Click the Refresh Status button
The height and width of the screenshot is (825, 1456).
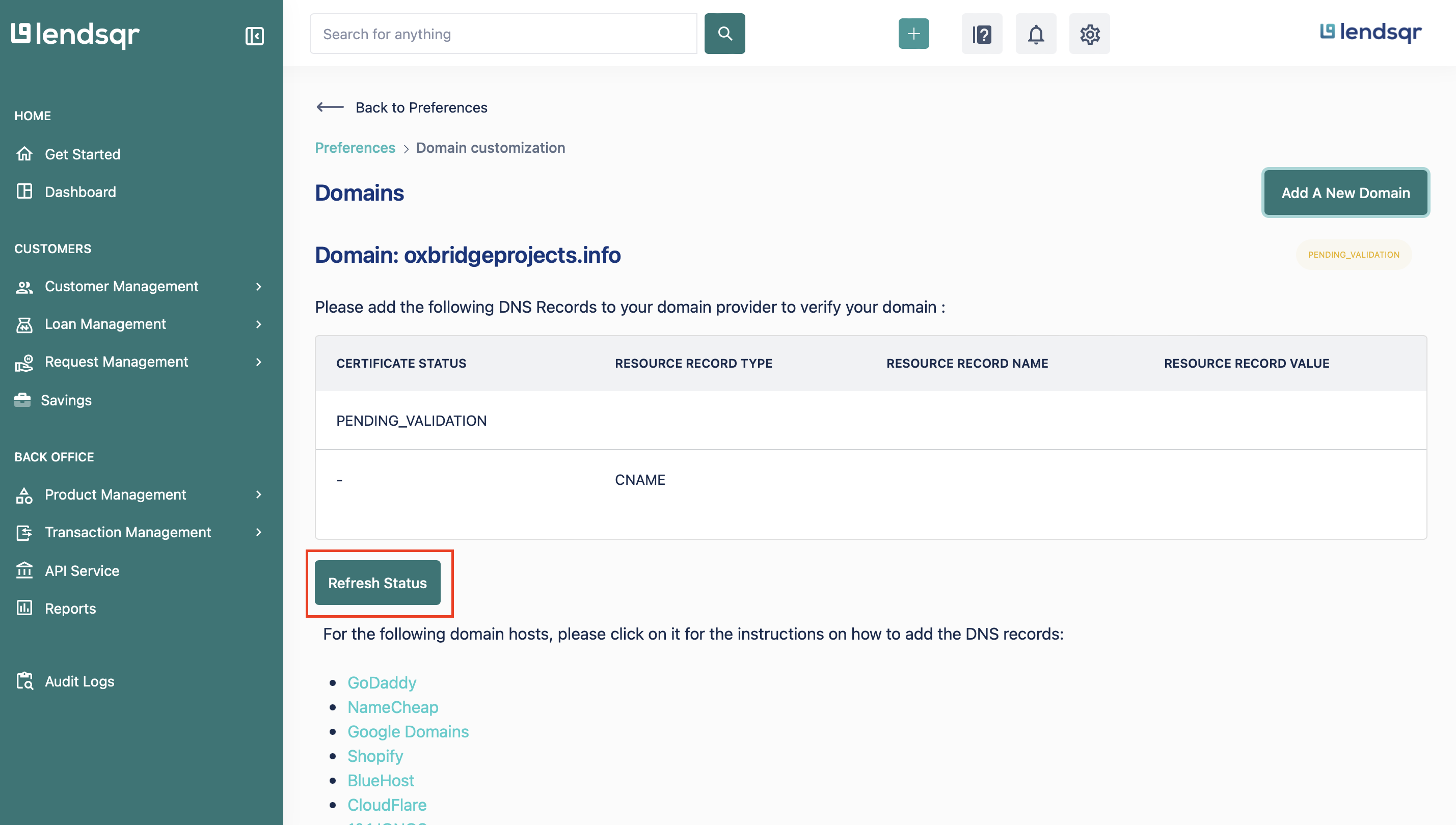pyautogui.click(x=378, y=583)
